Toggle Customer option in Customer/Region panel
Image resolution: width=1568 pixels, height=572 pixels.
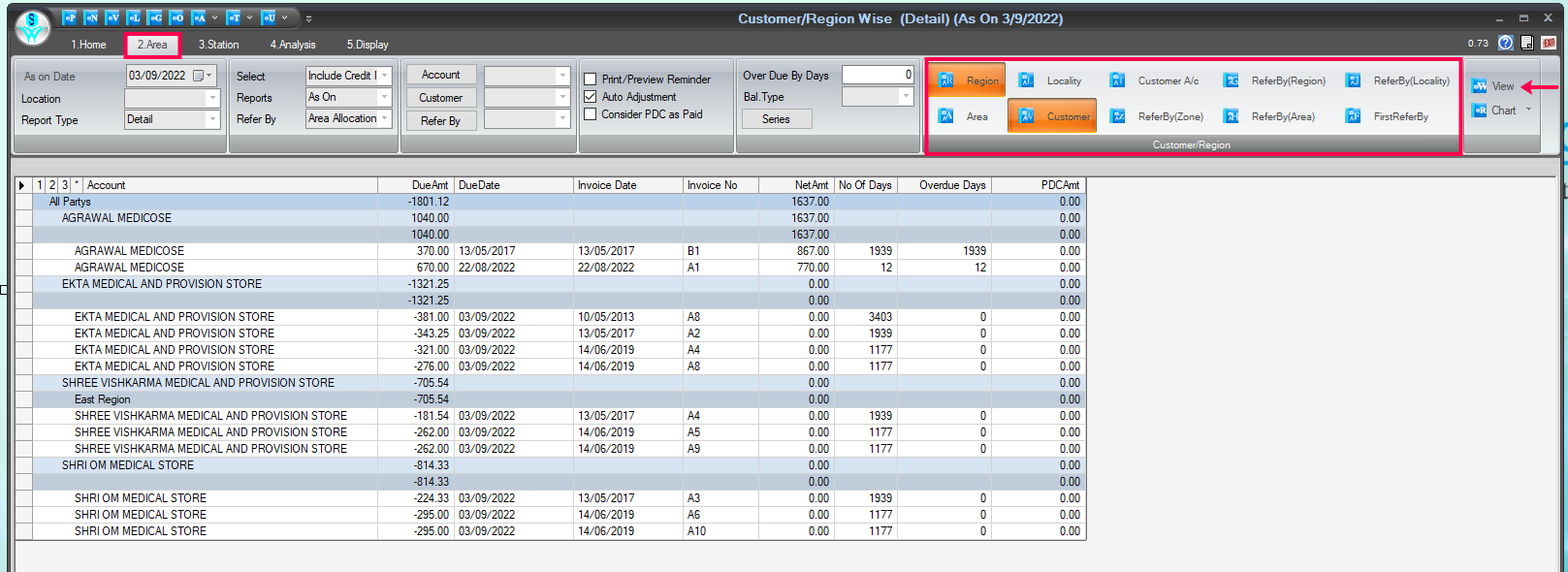pyautogui.click(x=1052, y=116)
